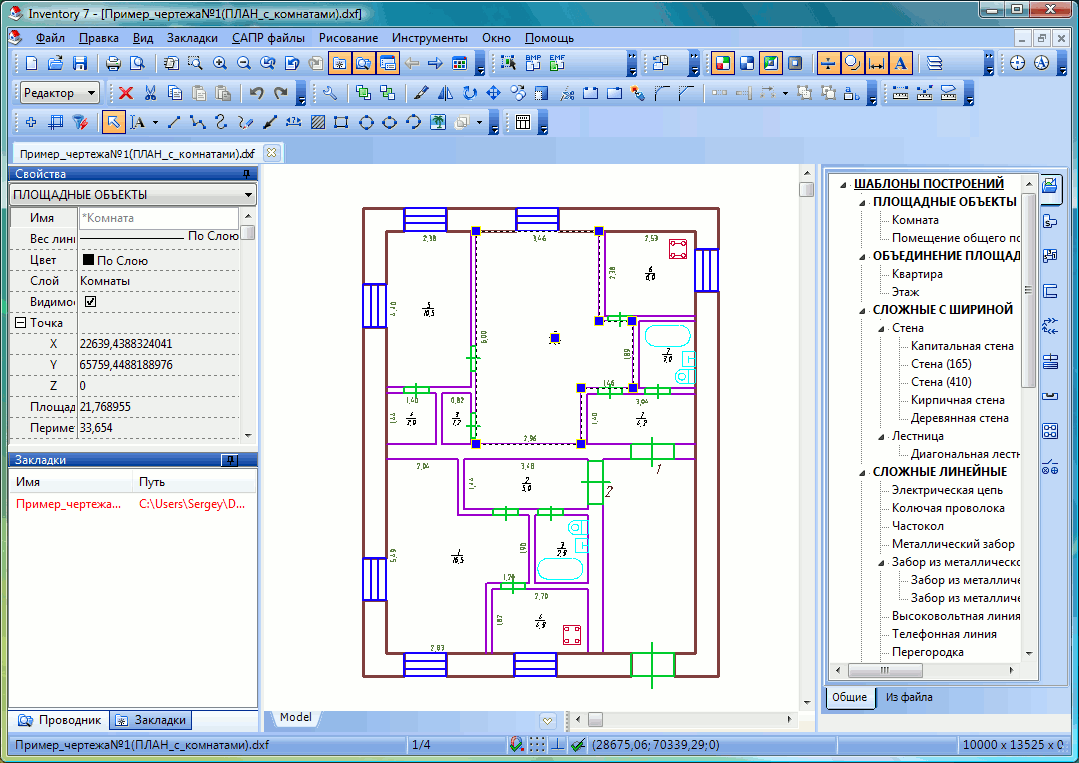
Task: Collapse the СЛОЖНЫЕ С ШИРИНОЙ tree node
Action: [x=862, y=310]
